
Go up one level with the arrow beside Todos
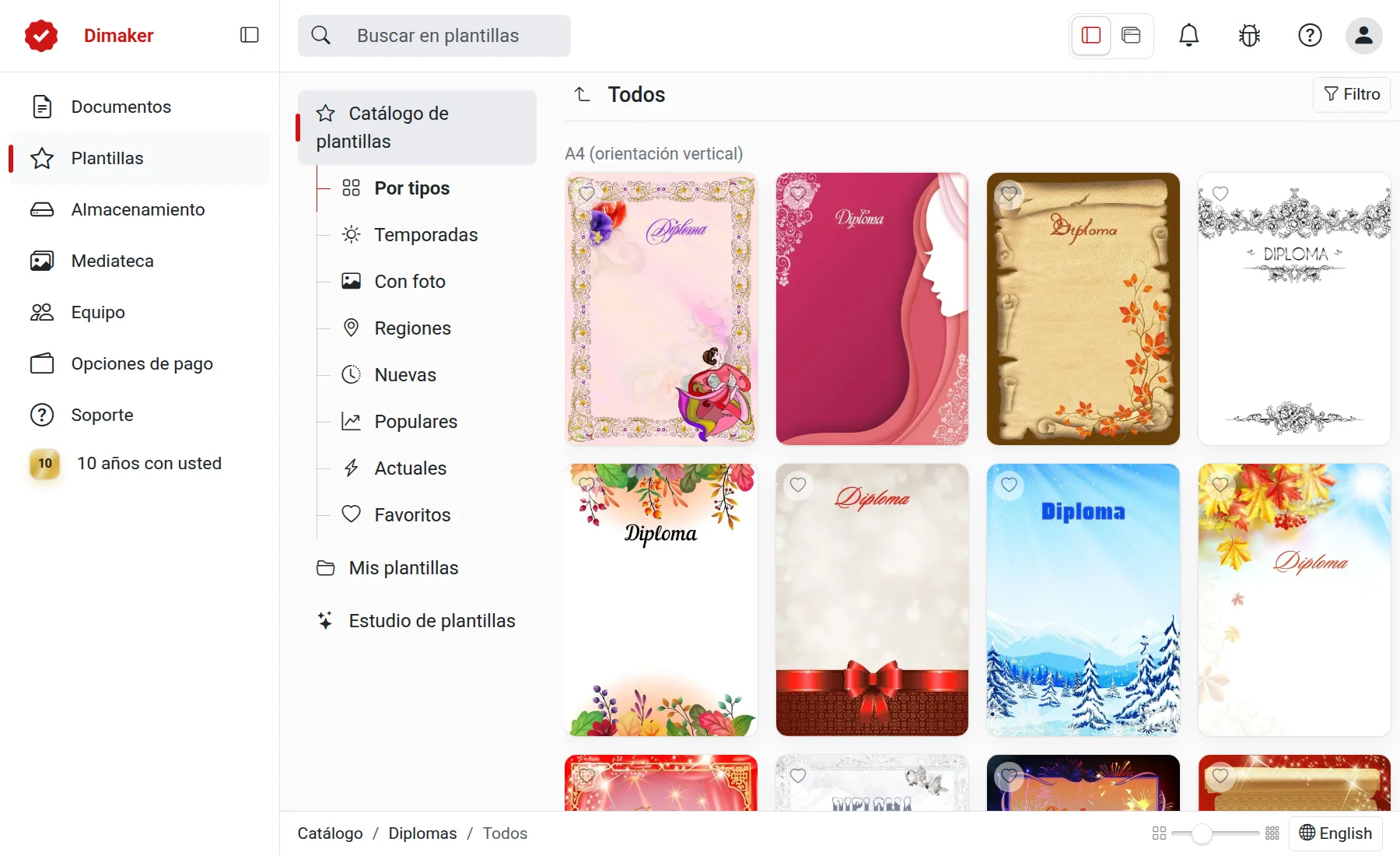583,94
